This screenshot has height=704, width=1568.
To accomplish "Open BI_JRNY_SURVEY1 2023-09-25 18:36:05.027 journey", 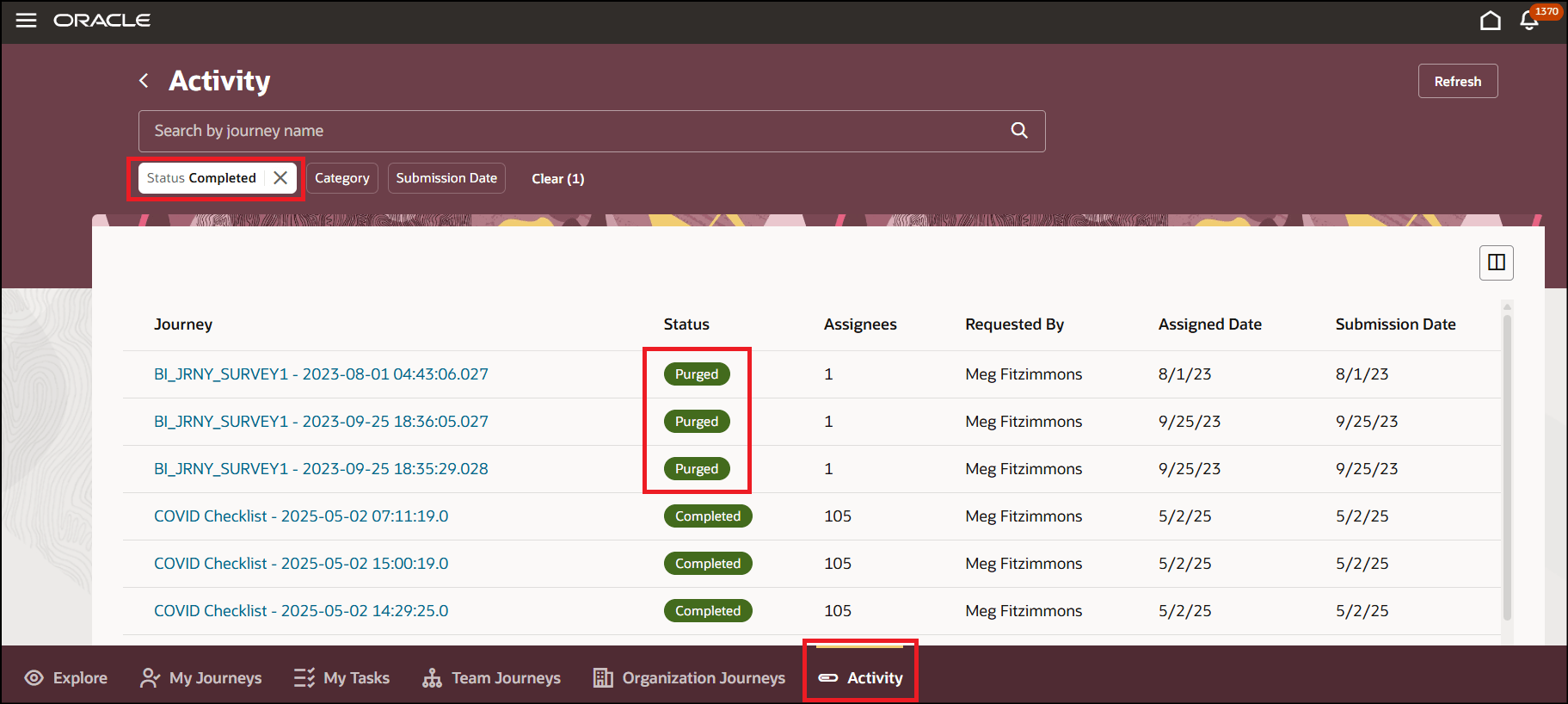I will pos(321,422).
